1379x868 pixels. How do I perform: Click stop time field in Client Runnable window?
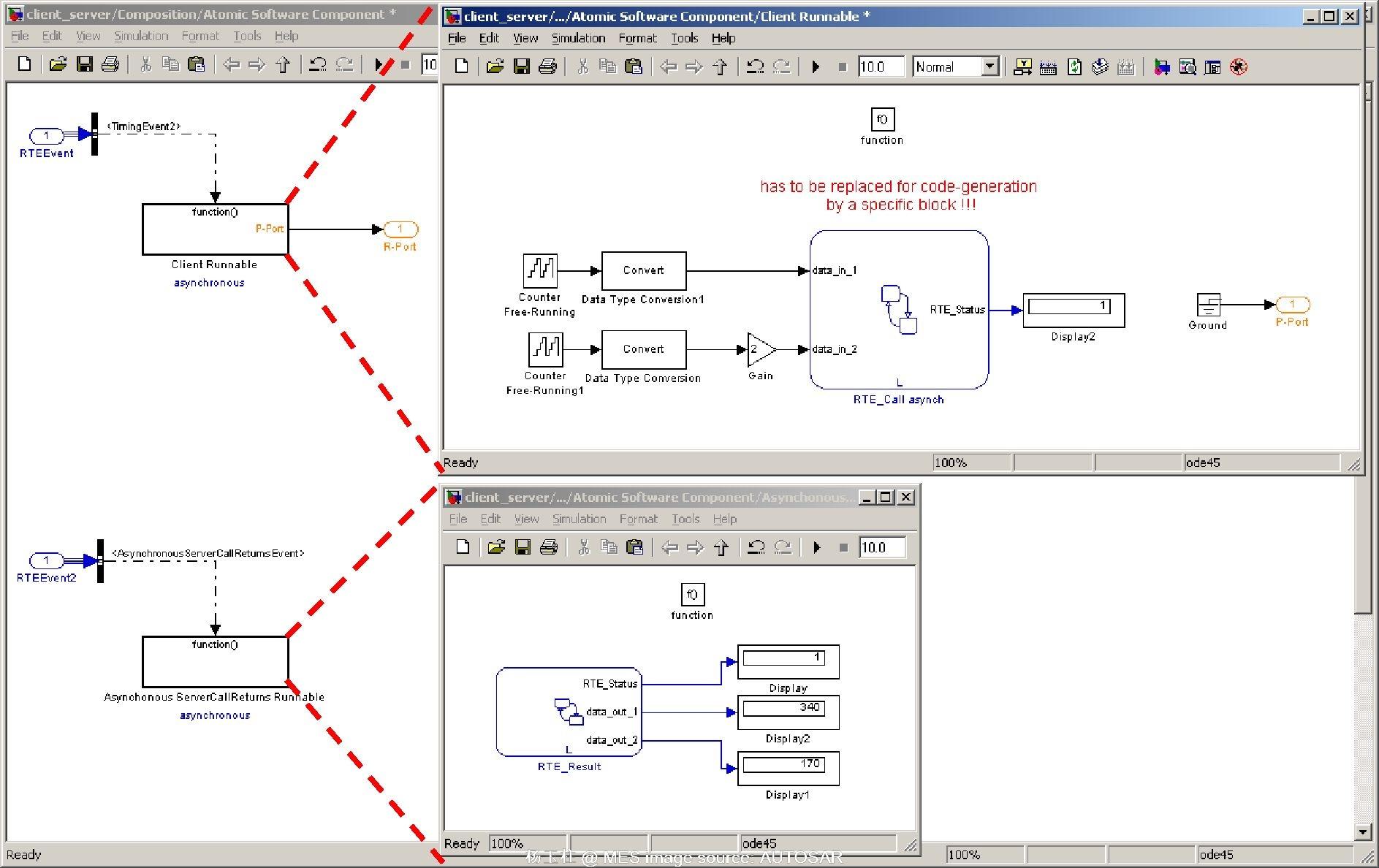(881, 67)
